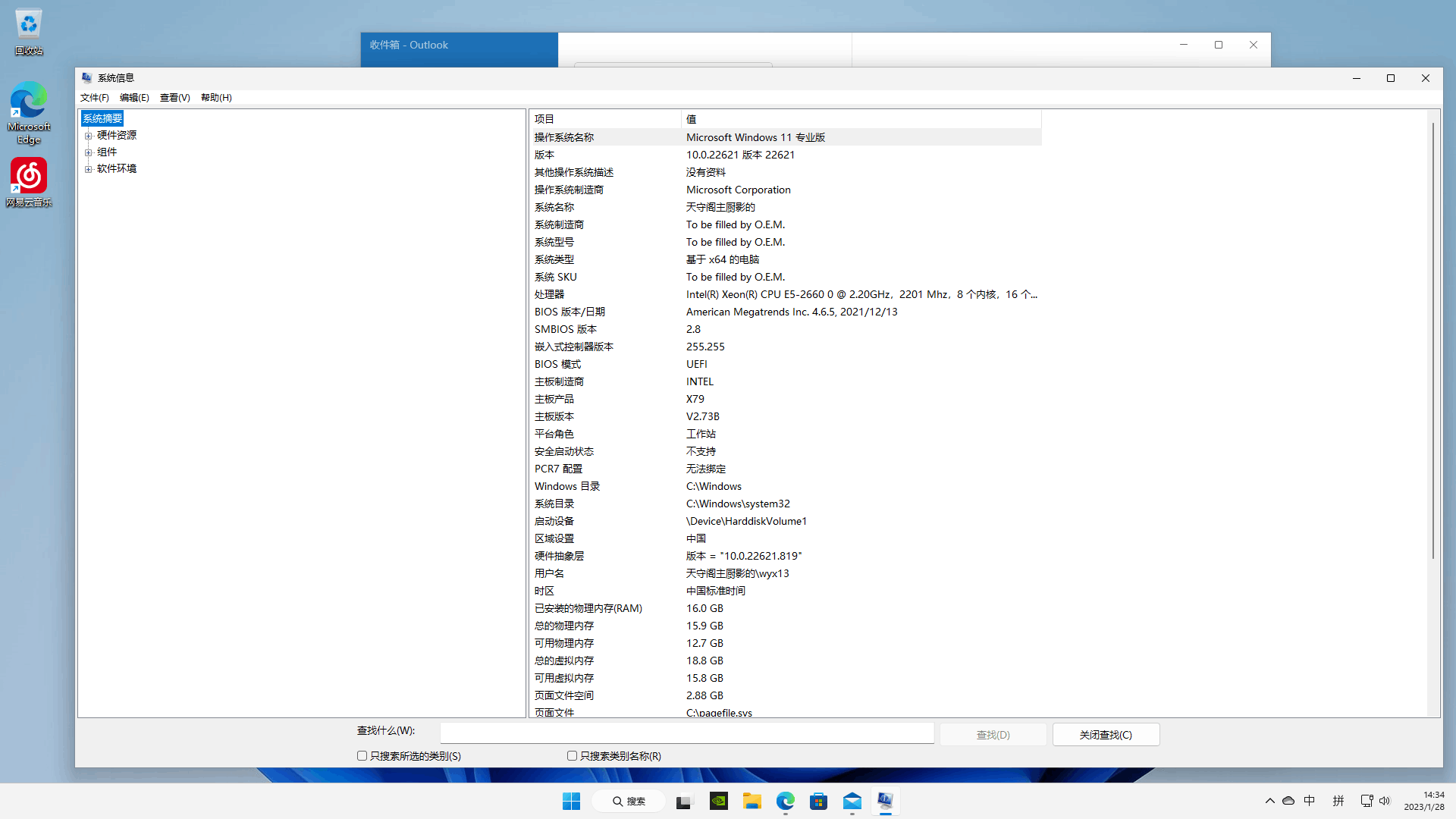Select the 安全启动状态 row
This screenshot has height=819, width=1456.
click(786, 451)
